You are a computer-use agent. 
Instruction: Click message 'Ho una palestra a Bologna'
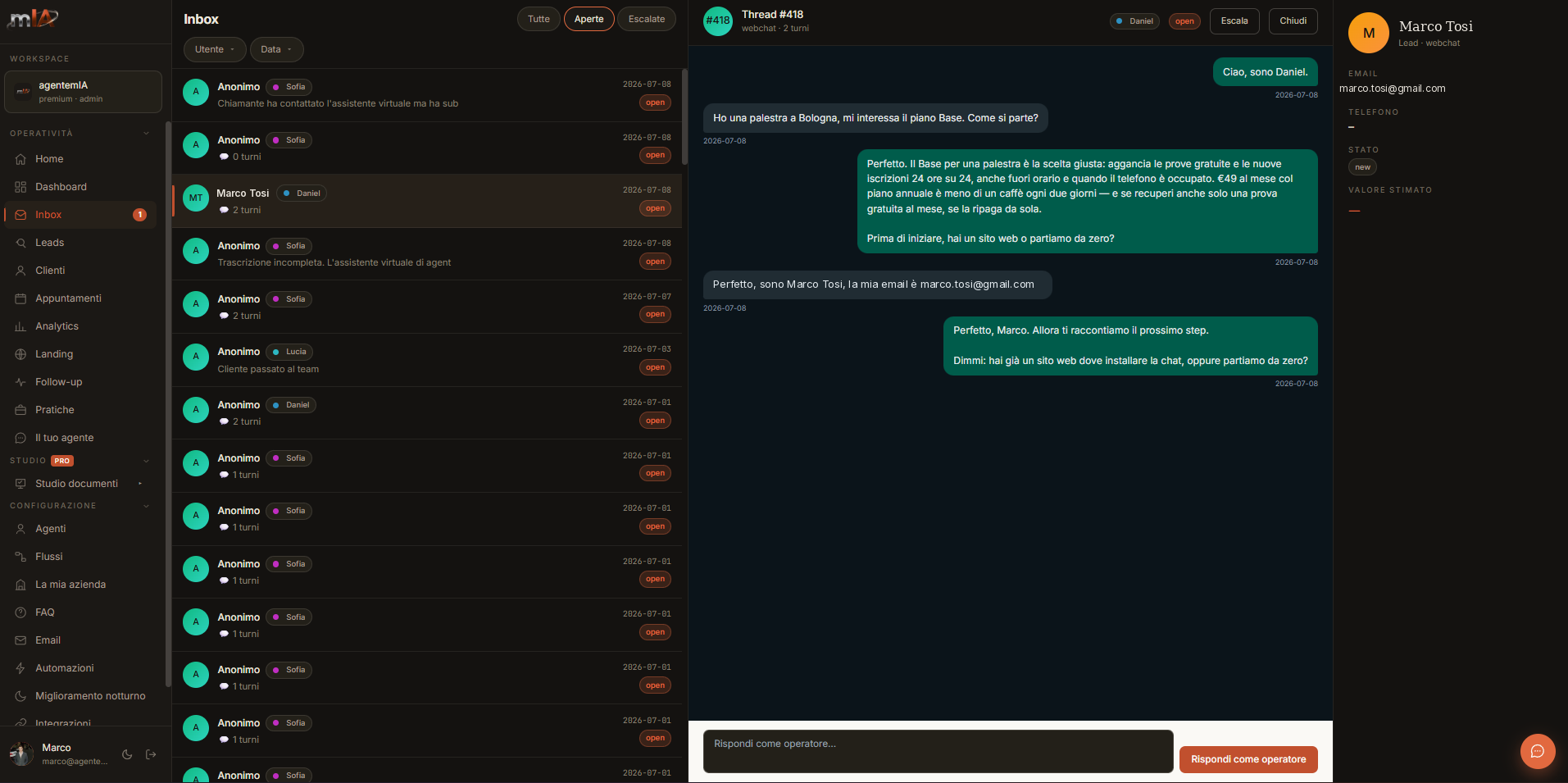875,118
